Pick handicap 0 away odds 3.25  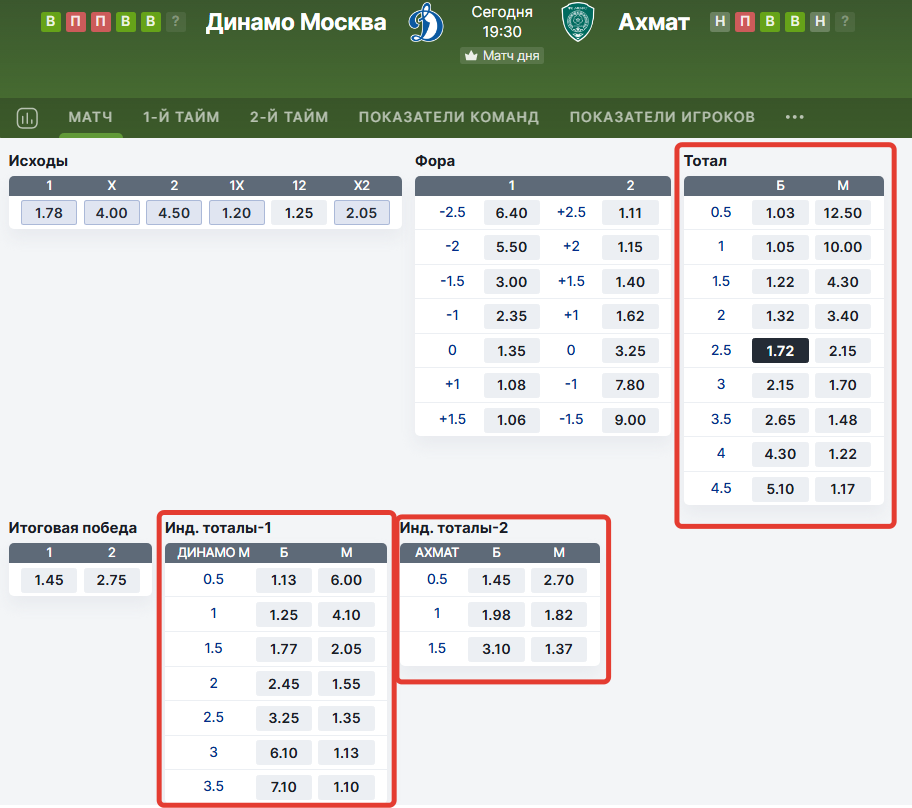(630, 351)
